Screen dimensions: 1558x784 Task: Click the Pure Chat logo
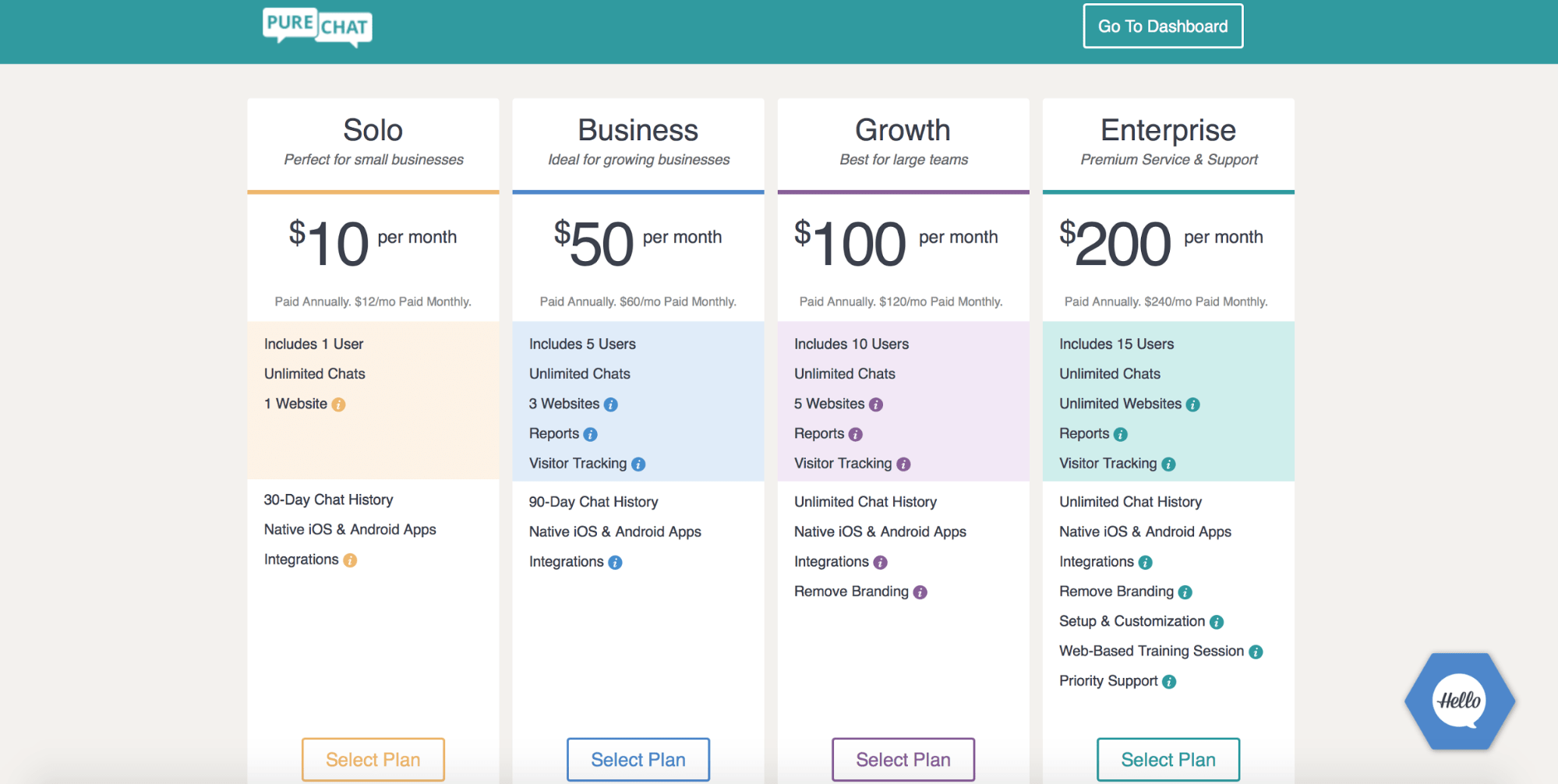pos(317,27)
